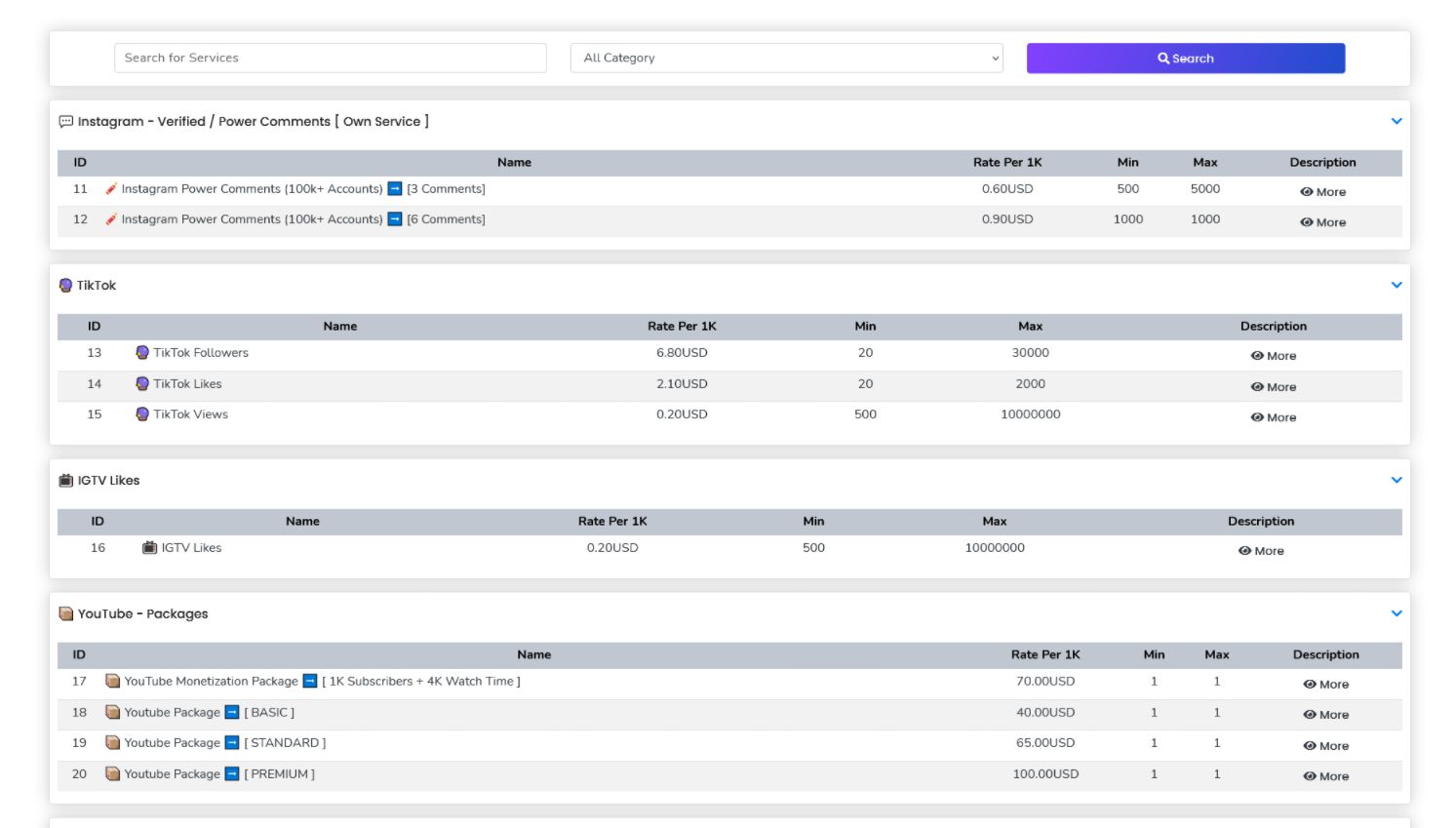Click the TikTok category header icon

tap(66, 286)
